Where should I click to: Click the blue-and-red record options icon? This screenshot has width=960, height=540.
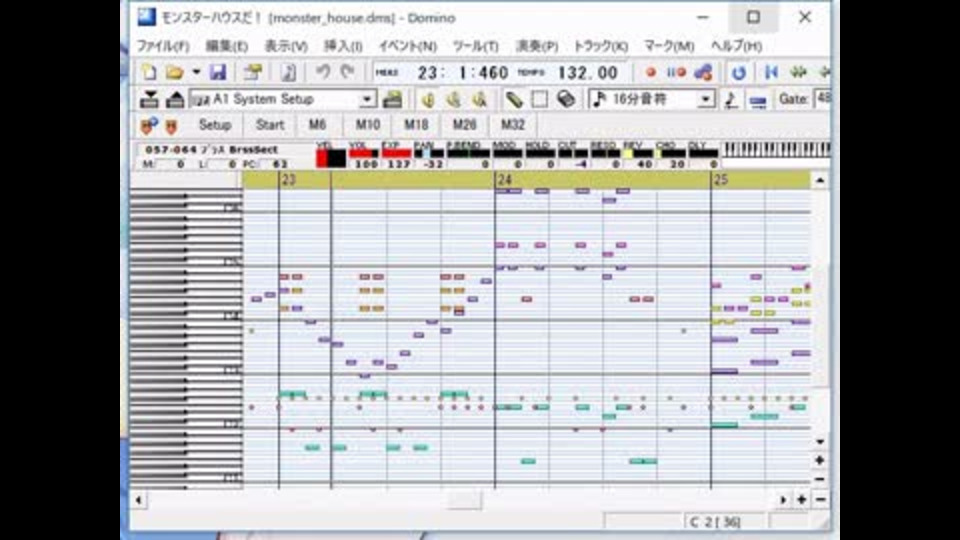(x=703, y=72)
